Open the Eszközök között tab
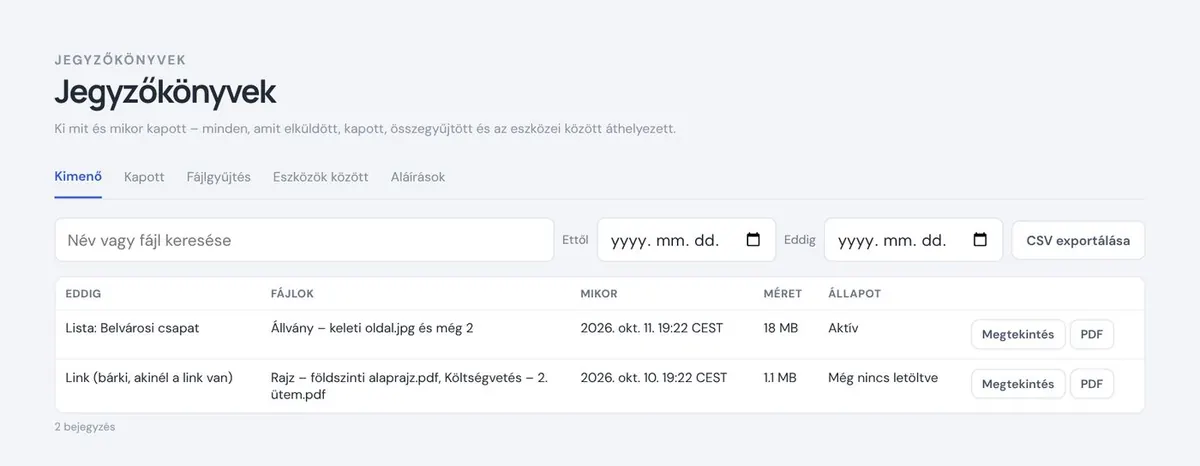Screen dimensions: 1200x466 pos(321,177)
